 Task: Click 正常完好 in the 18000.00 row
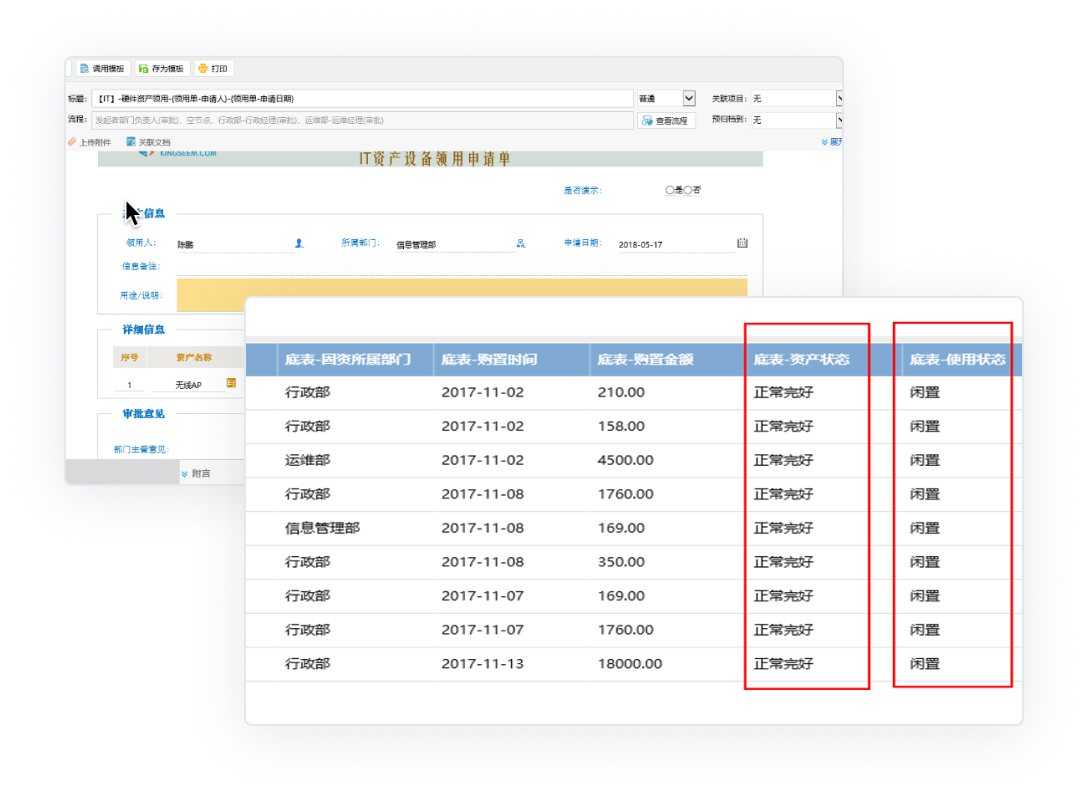(783, 664)
